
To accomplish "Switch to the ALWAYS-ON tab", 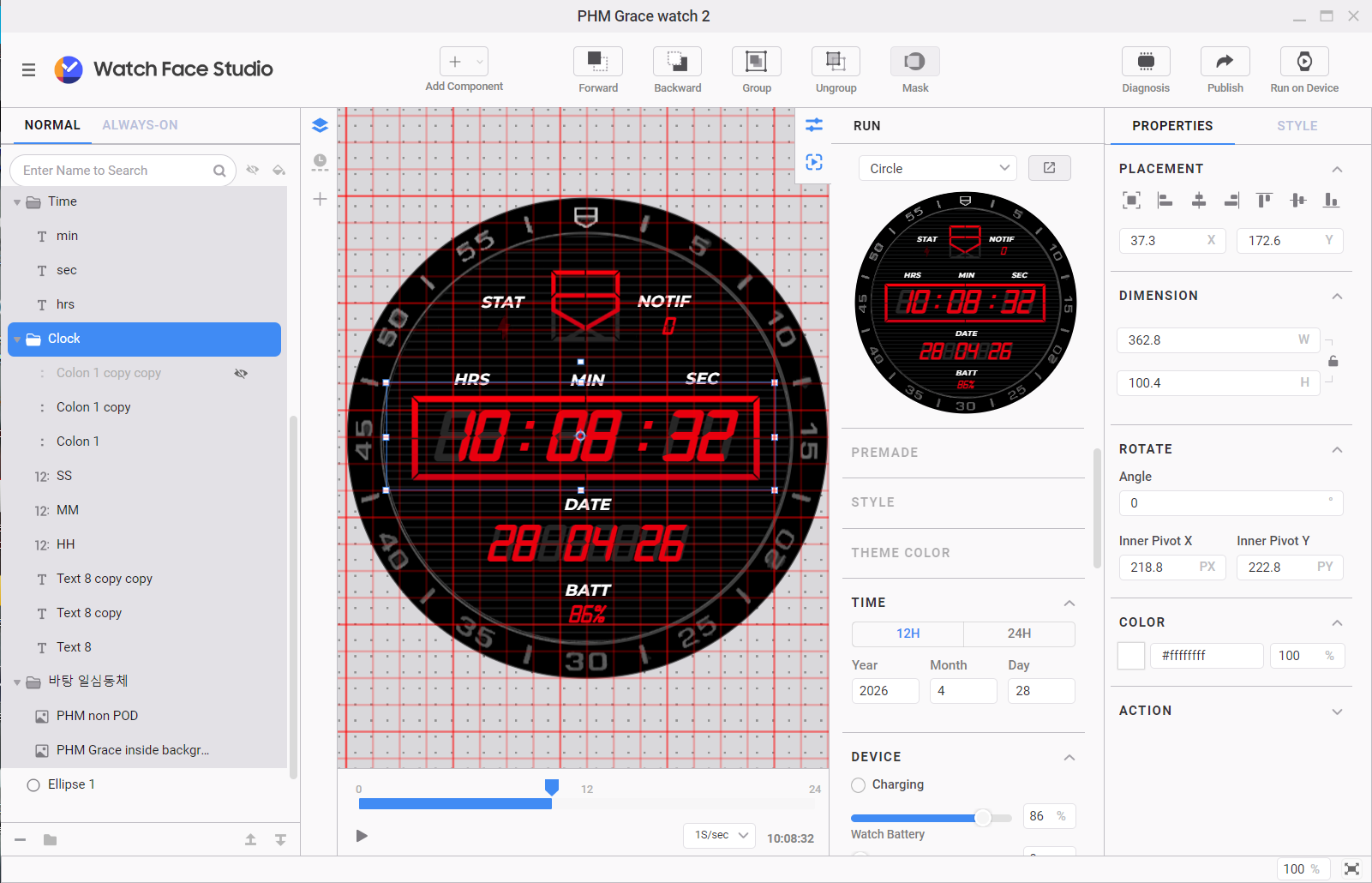I will click(140, 125).
